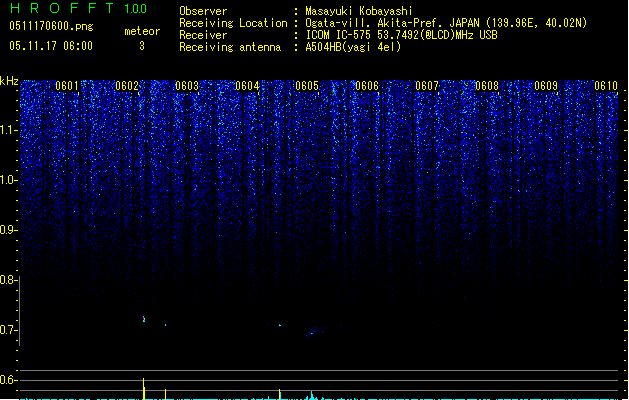Click the "Receiving antenna" label
Image resolution: width=629 pixels, height=400 pixels.
point(230,47)
